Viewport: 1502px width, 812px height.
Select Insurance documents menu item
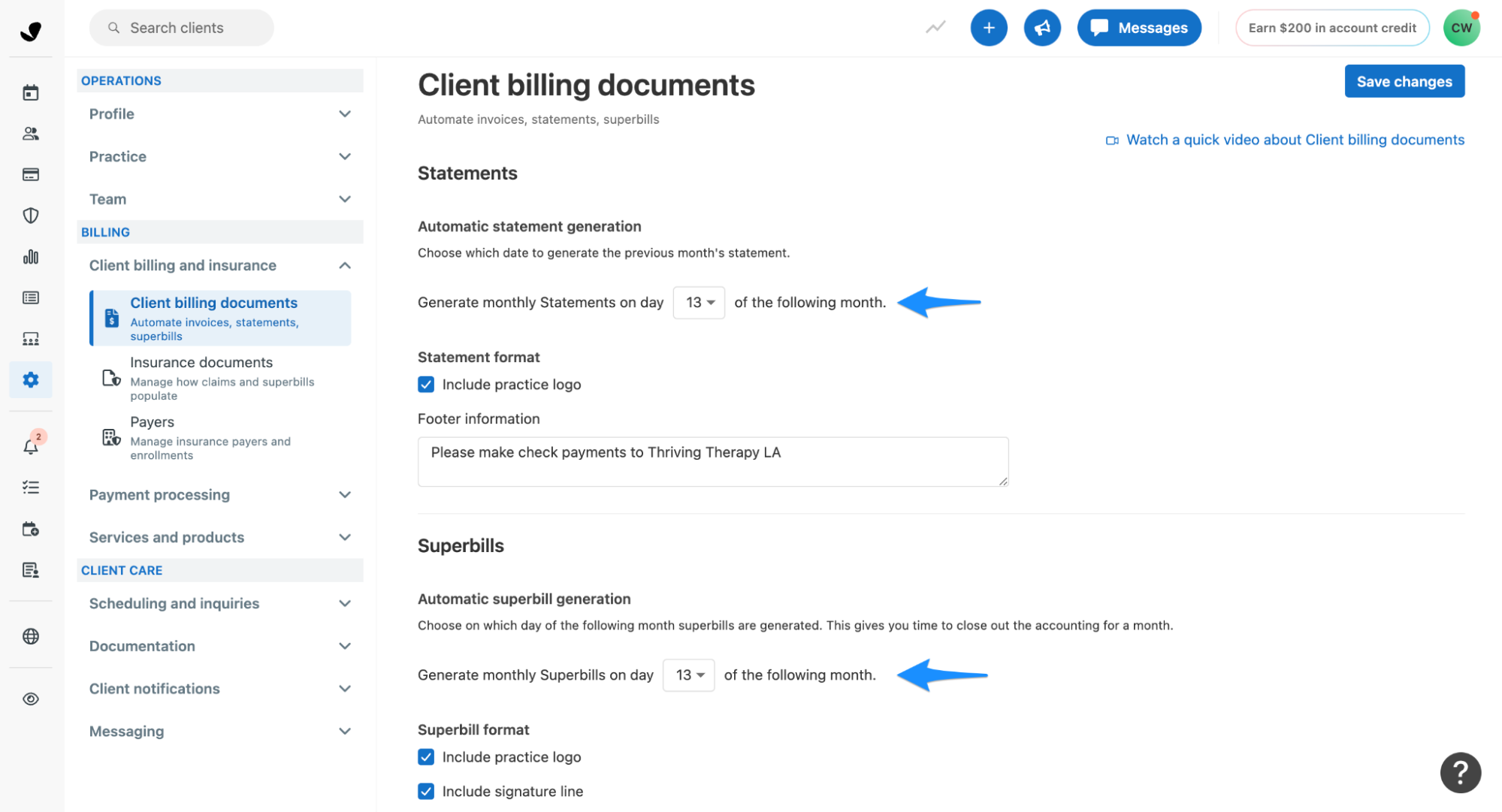tap(220, 378)
